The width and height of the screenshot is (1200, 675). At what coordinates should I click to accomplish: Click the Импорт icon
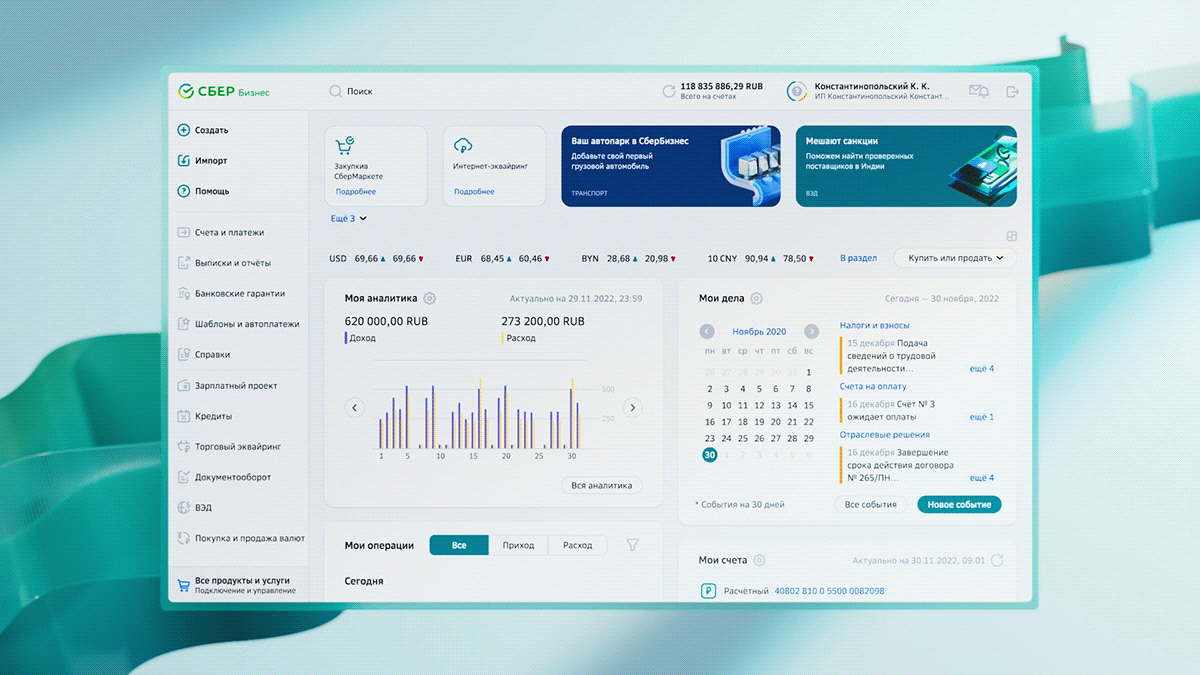(x=183, y=160)
